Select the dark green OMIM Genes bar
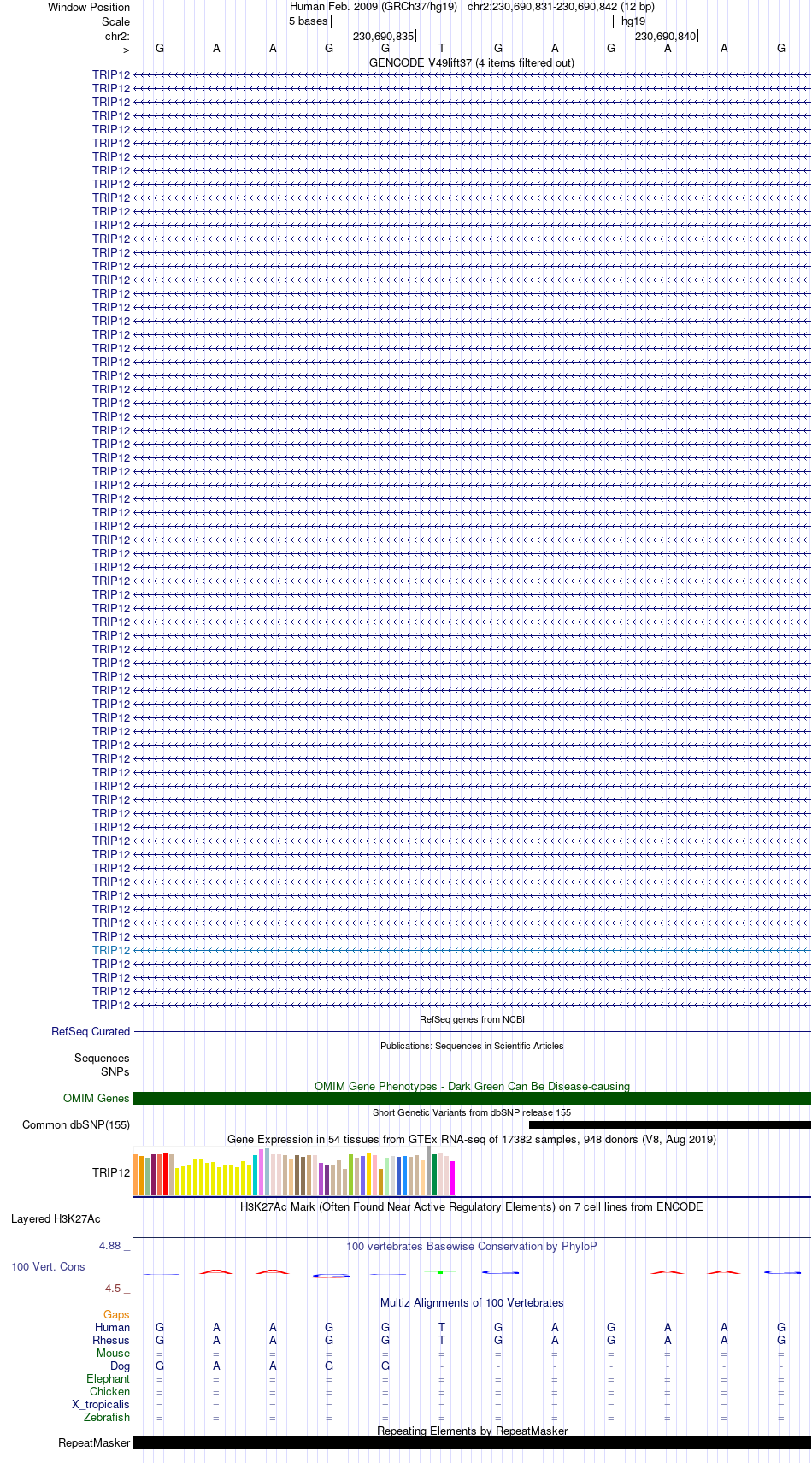Image resolution: width=812 pixels, height=1463 pixels. point(472,1099)
